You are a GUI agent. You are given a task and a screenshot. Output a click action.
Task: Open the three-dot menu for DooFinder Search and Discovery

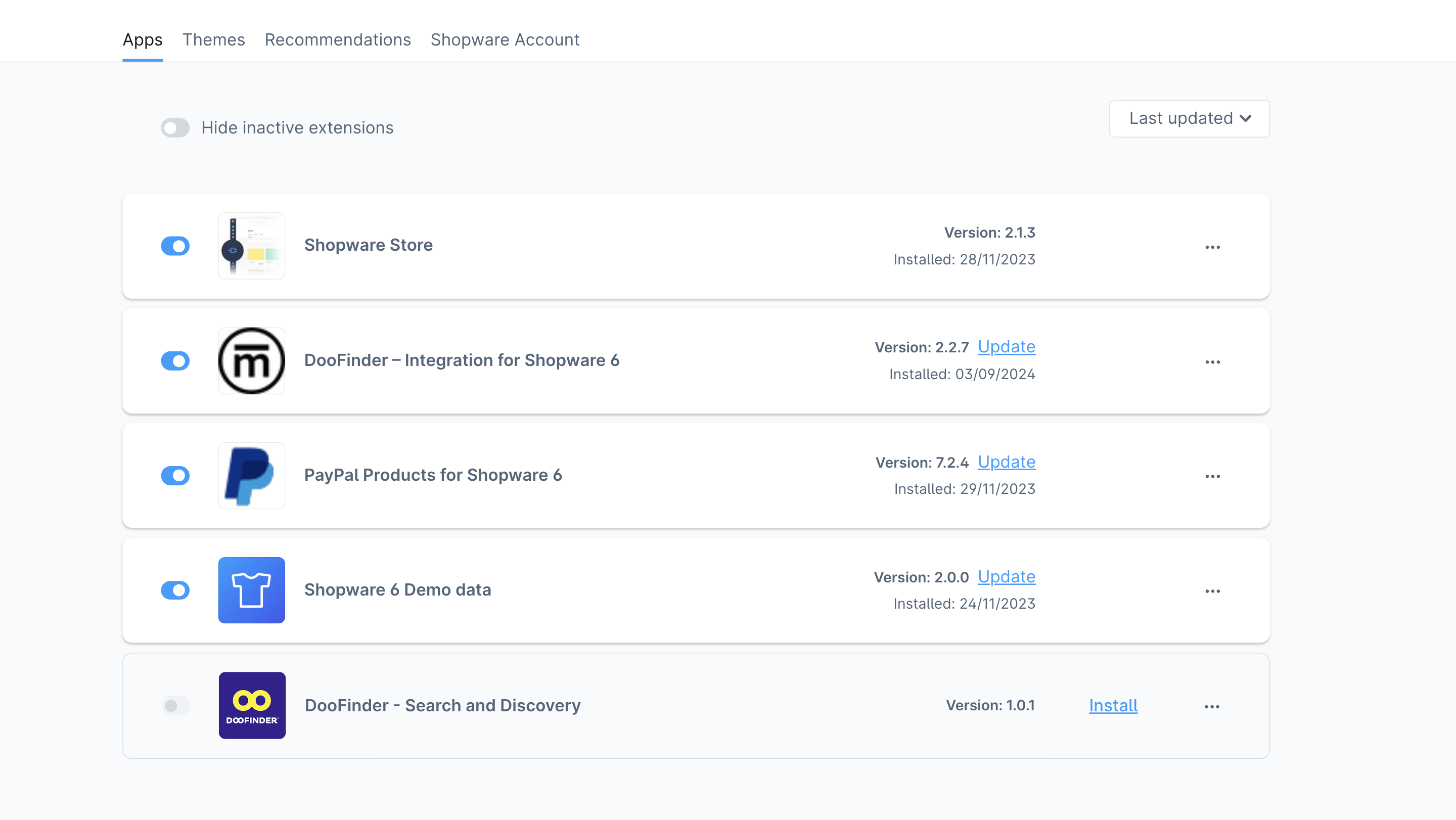(1212, 706)
